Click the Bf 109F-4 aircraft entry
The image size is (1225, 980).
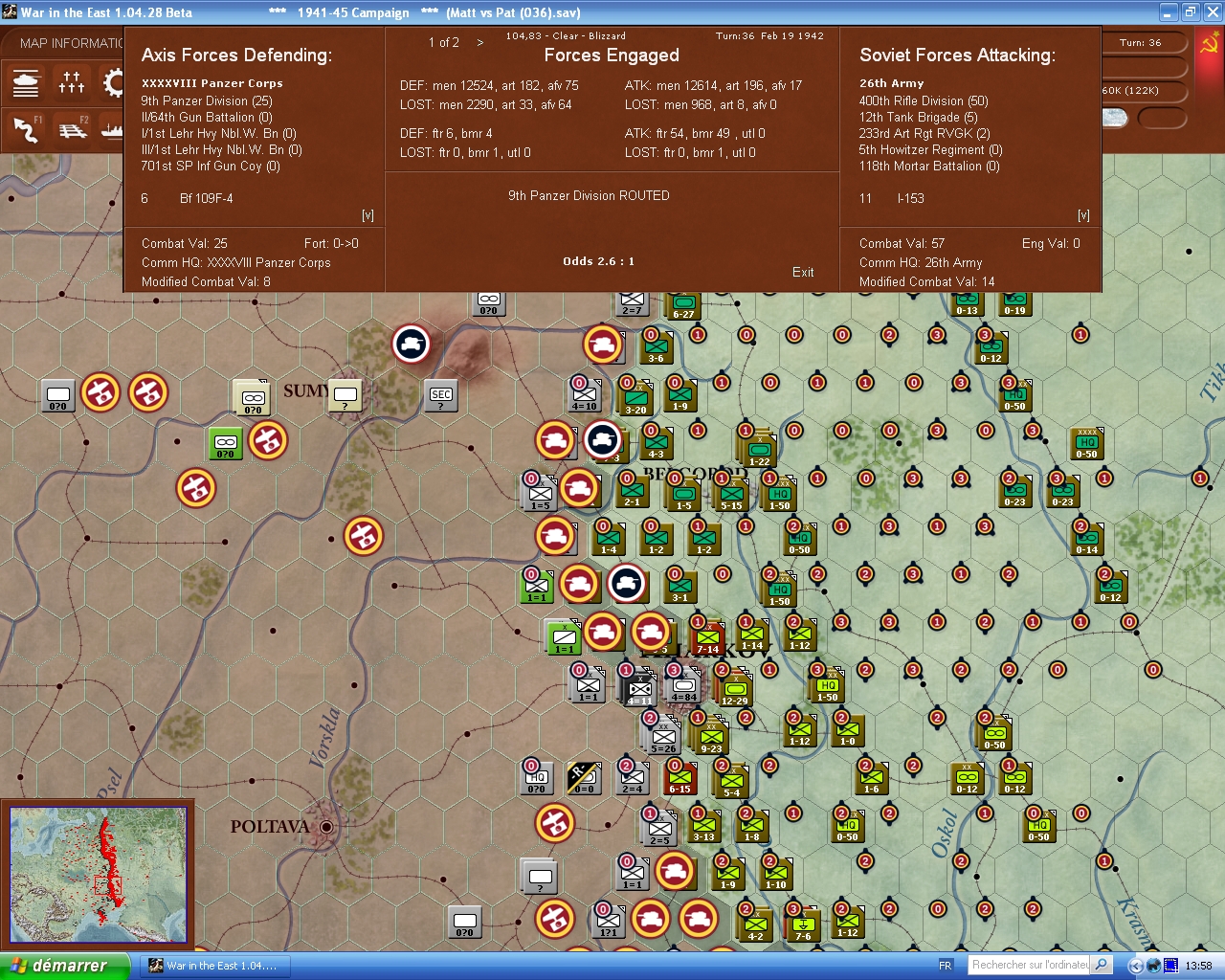(x=207, y=198)
